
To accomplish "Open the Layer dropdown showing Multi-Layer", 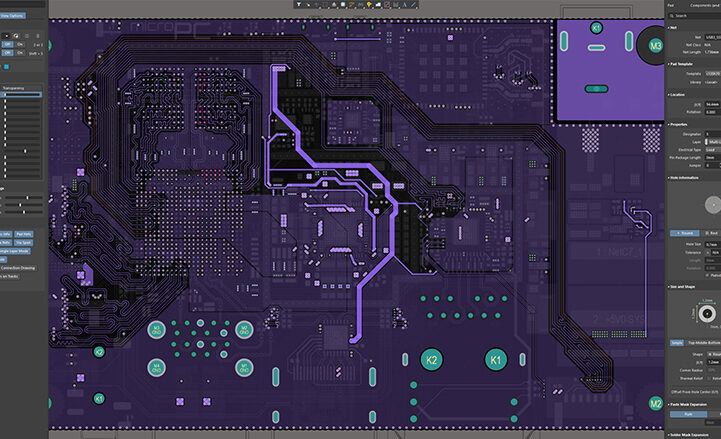I will coord(710,142).
